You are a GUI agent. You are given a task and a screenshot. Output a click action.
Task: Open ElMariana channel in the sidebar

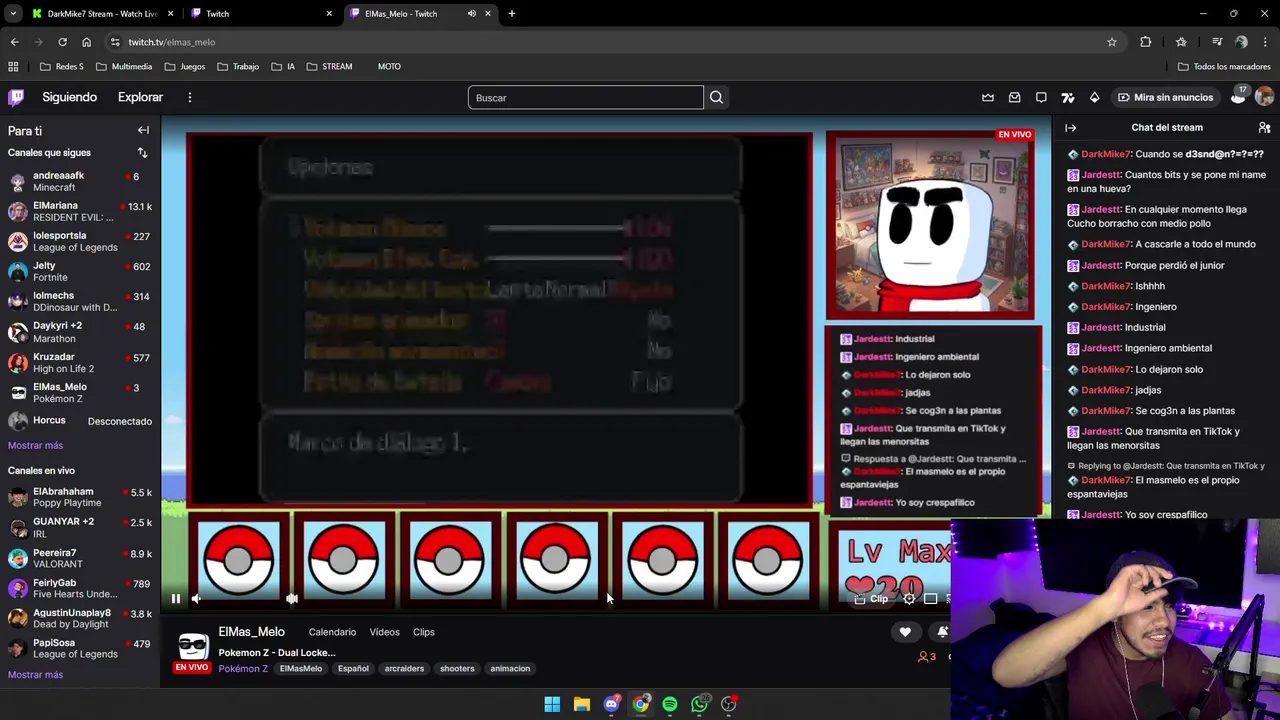(x=80, y=211)
